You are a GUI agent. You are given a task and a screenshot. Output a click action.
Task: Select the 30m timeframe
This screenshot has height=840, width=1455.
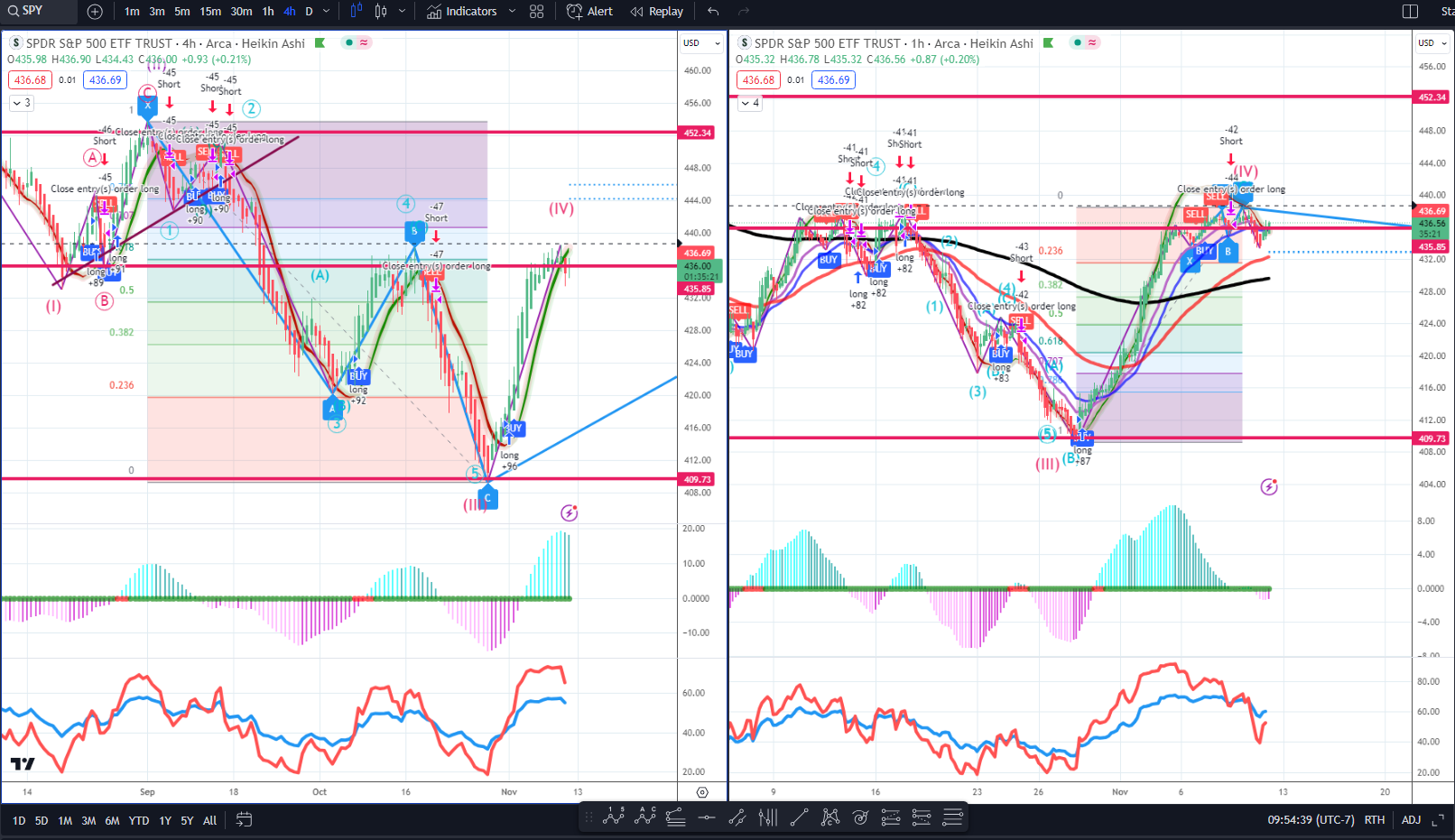[x=241, y=12]
